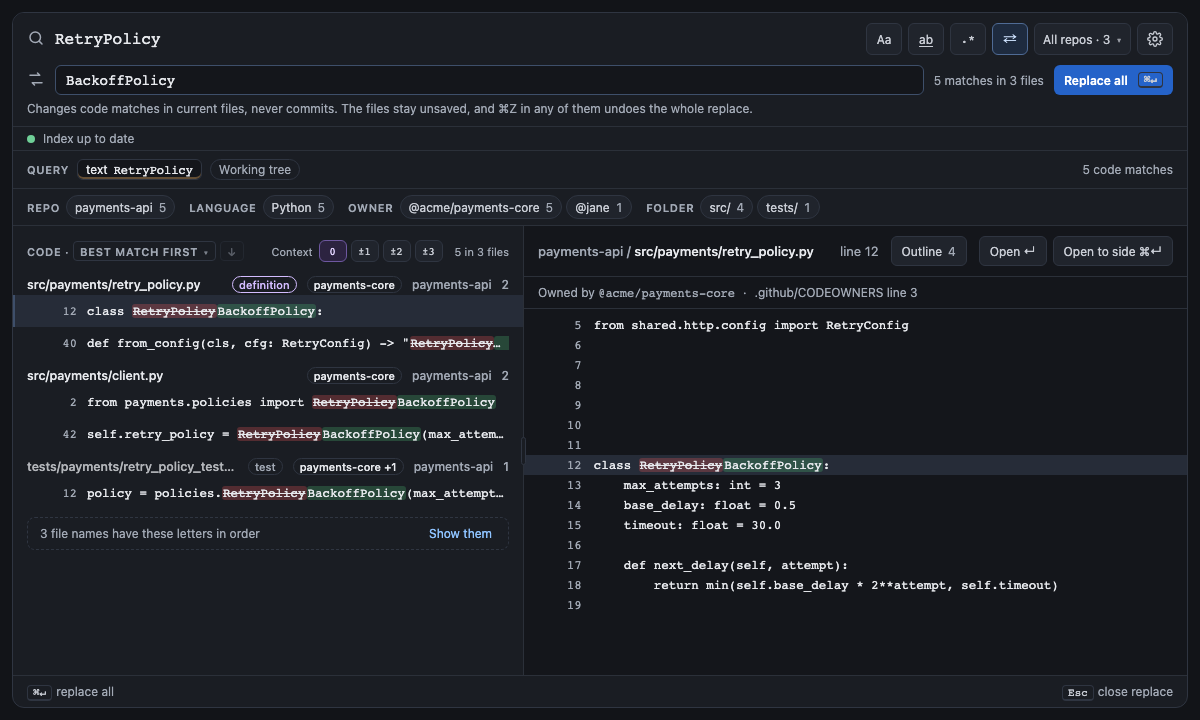Click the @acme/payments-core owner in preview
The height and width of the screenshot is (720, 1200).
pos(668,293)
